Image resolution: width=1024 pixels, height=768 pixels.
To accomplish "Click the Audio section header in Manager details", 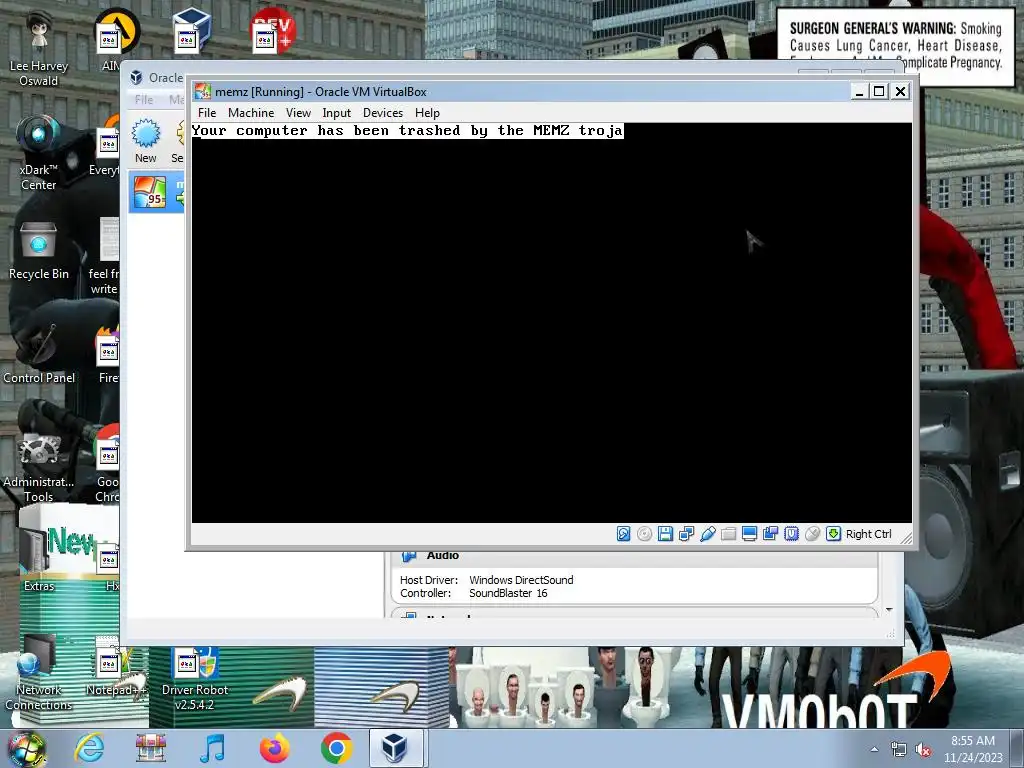I will [443, 556].
